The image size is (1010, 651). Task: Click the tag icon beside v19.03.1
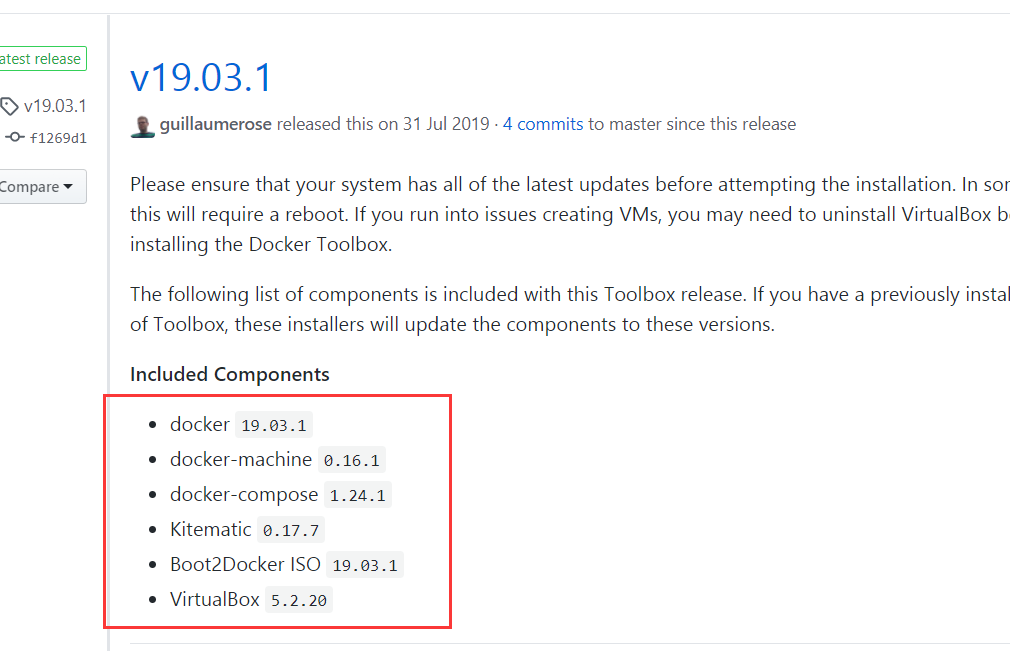point(10,106)
